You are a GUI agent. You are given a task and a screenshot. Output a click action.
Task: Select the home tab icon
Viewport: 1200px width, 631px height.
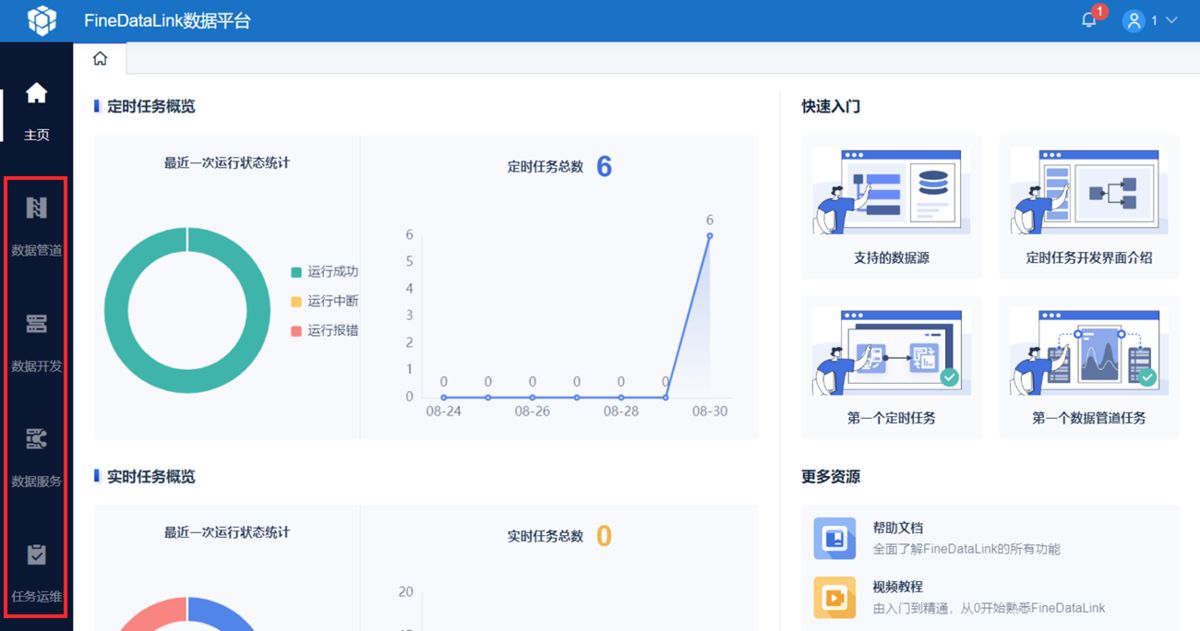pyautogui.click(x=100, y=59)
